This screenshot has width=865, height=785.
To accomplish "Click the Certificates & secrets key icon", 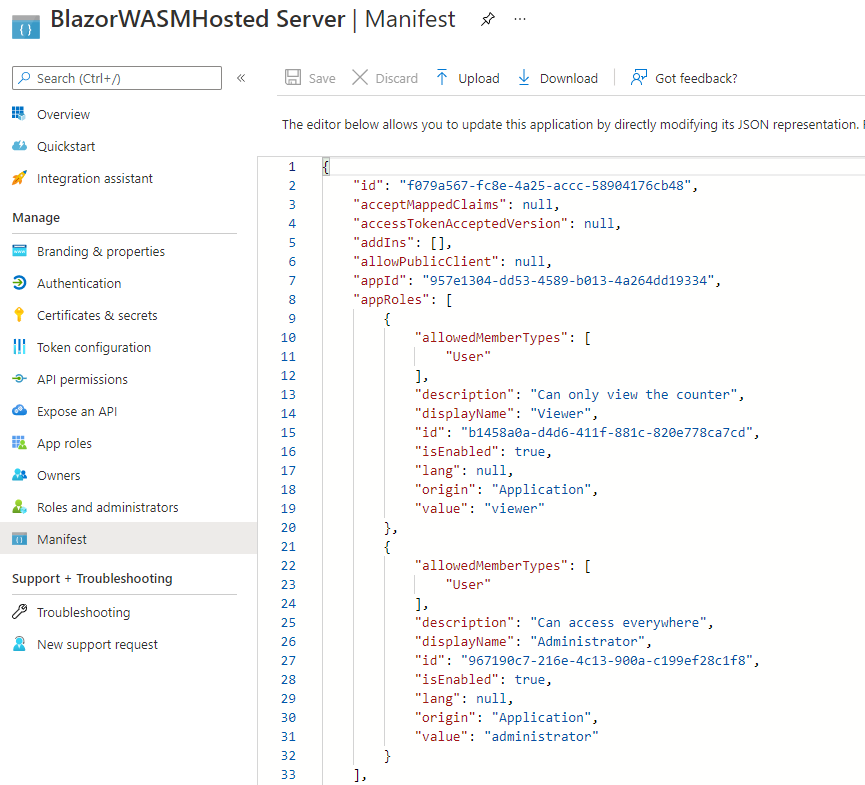I will point(19,315).
